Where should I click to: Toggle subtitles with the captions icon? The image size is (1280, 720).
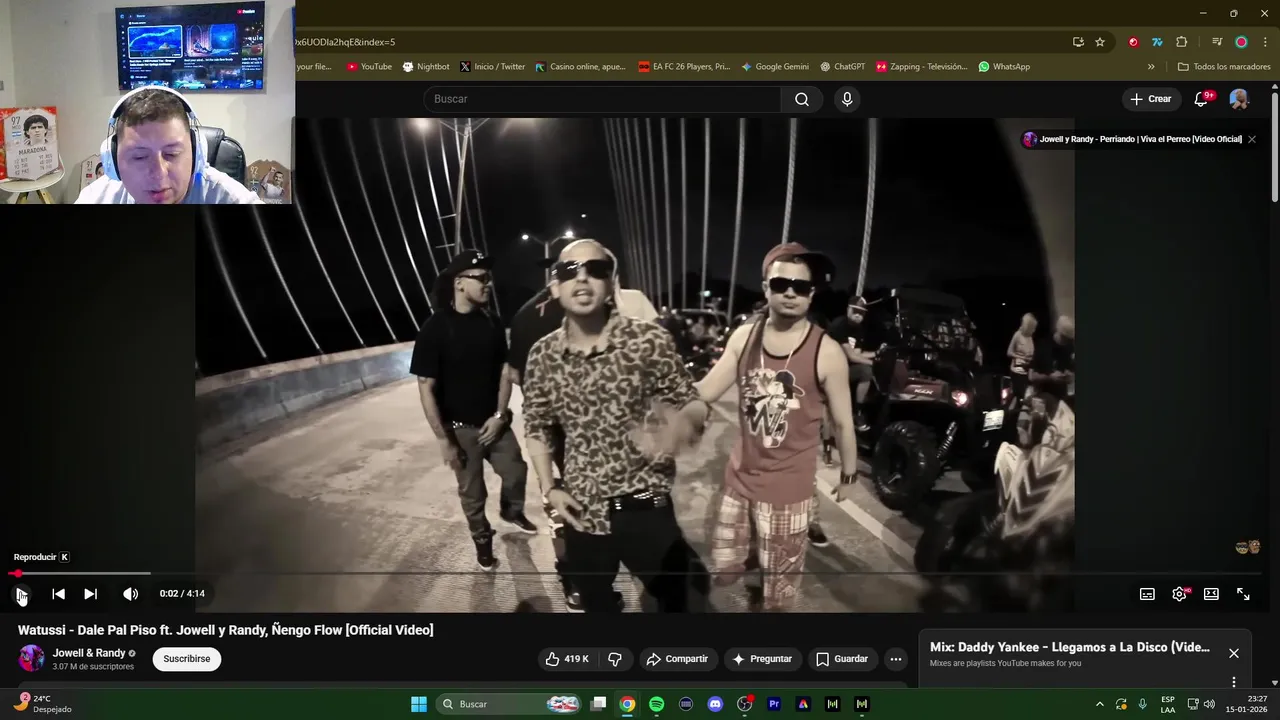pyautogui.click(x=1147, y=594)
